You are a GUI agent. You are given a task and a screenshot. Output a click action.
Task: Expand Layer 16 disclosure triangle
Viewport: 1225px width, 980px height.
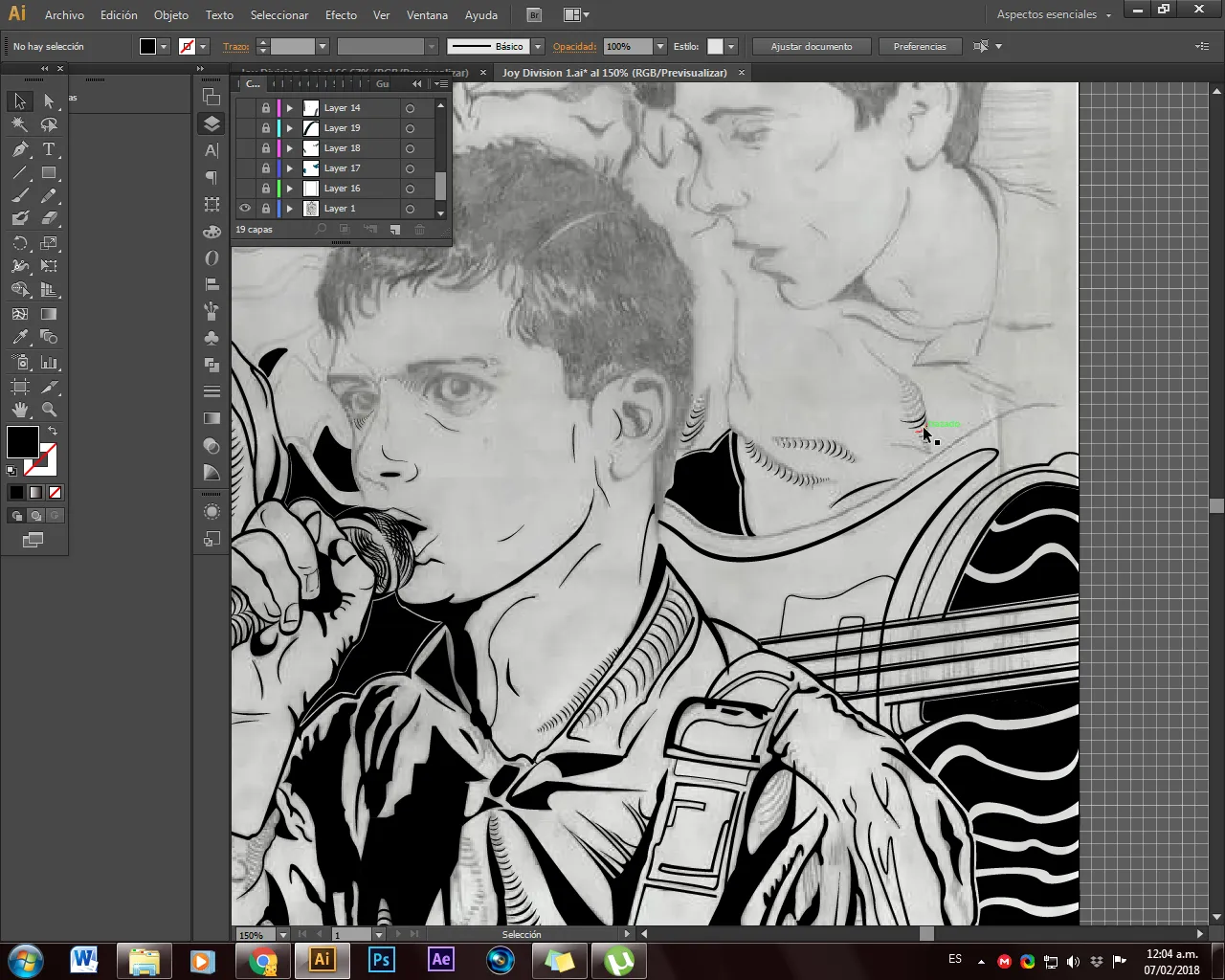pos(290,189)
